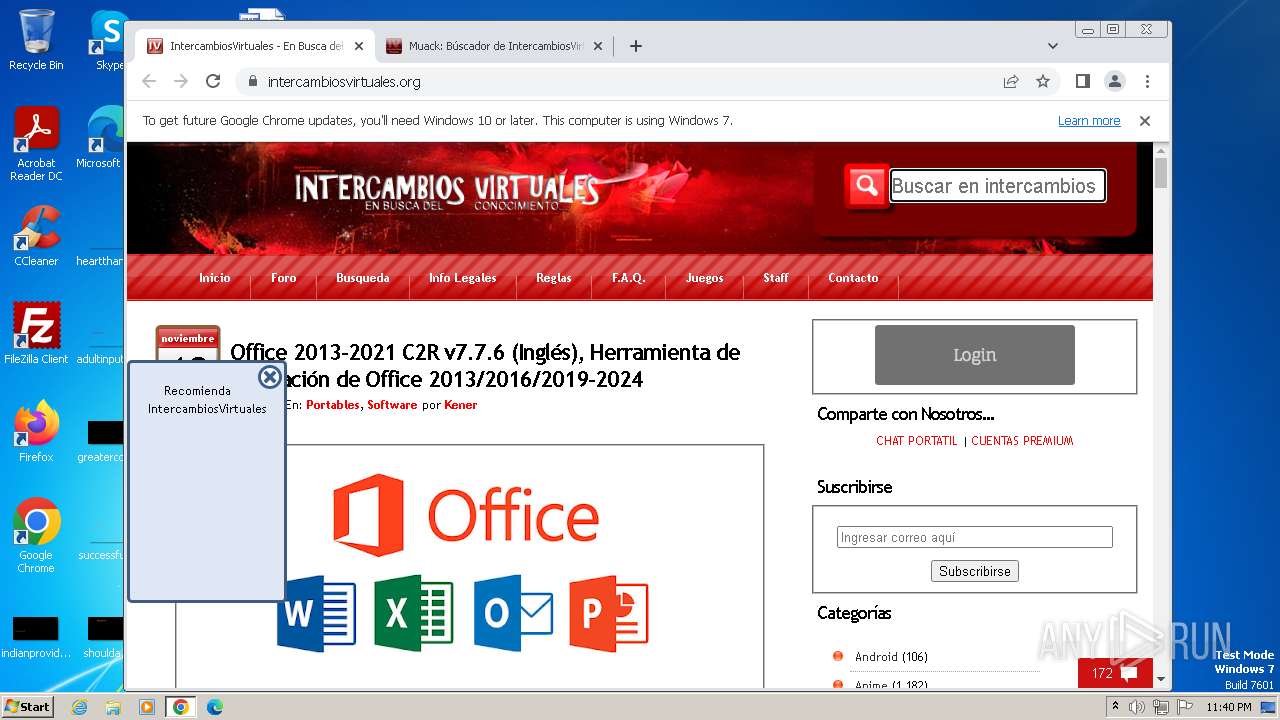Open Chrome side panel icon
The width and height of the screenshot is (1280, 720).
coord(1082,81)
